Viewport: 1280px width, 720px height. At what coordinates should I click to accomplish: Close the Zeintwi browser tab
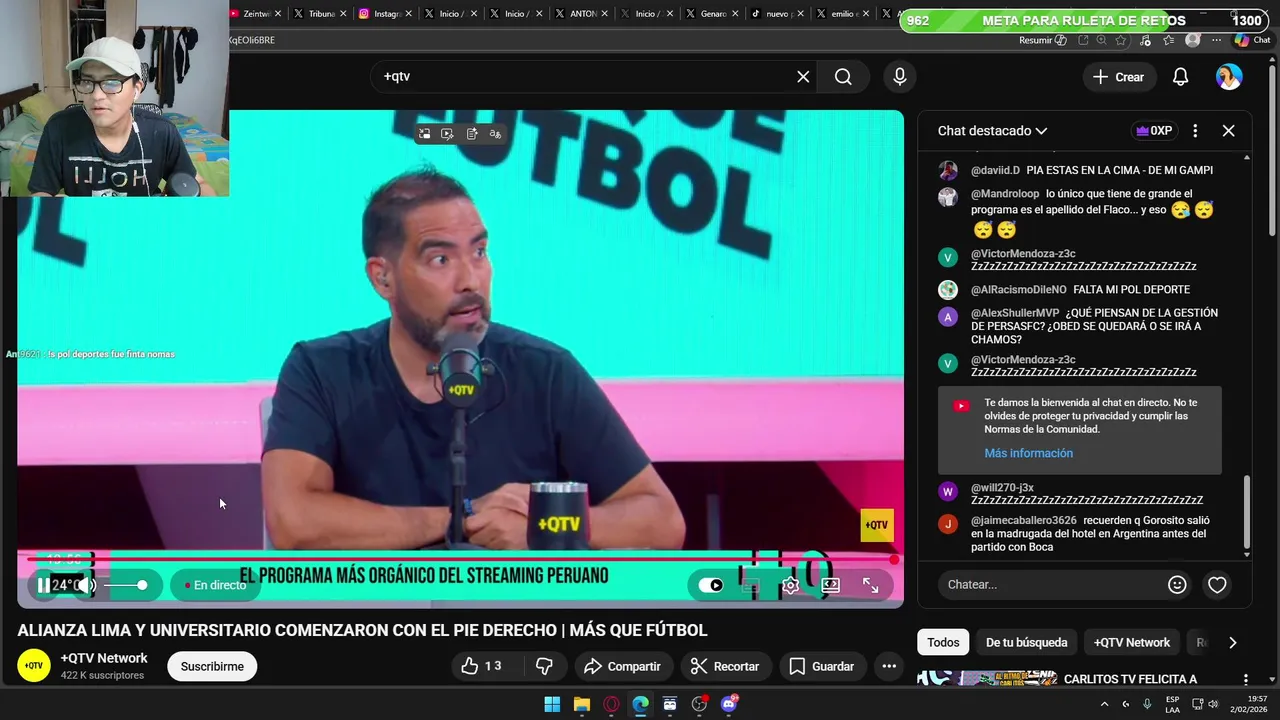278,14
